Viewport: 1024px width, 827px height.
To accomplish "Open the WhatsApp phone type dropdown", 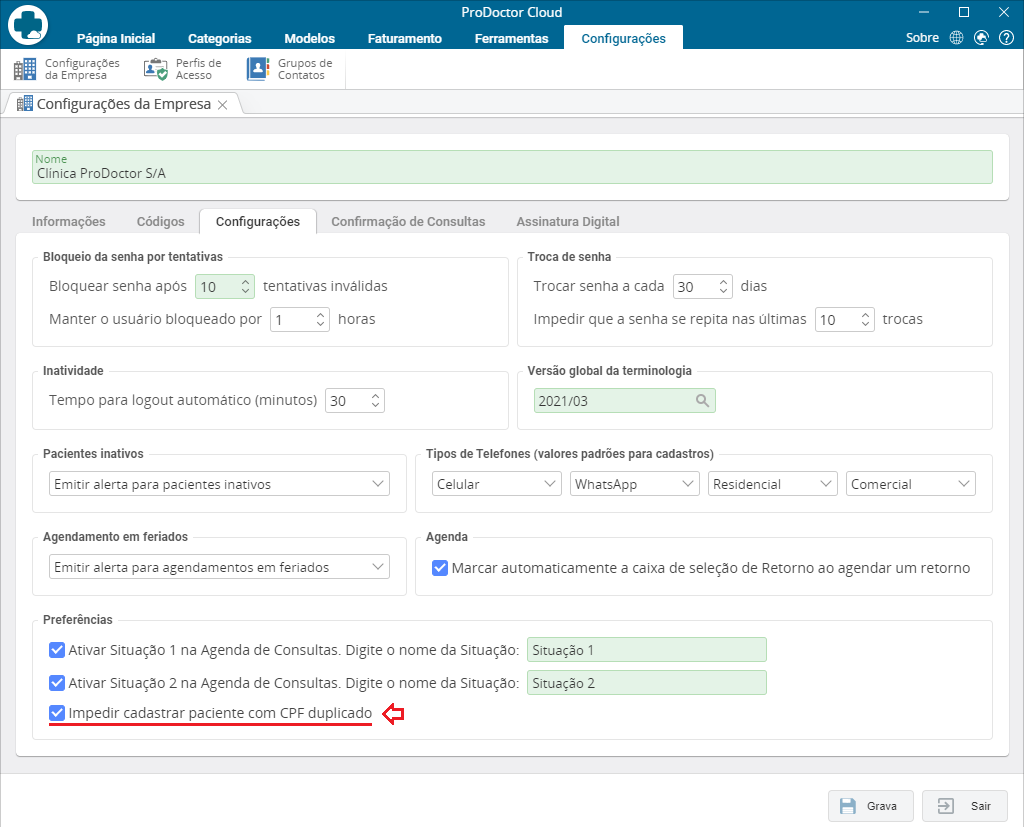I will 635,484.
